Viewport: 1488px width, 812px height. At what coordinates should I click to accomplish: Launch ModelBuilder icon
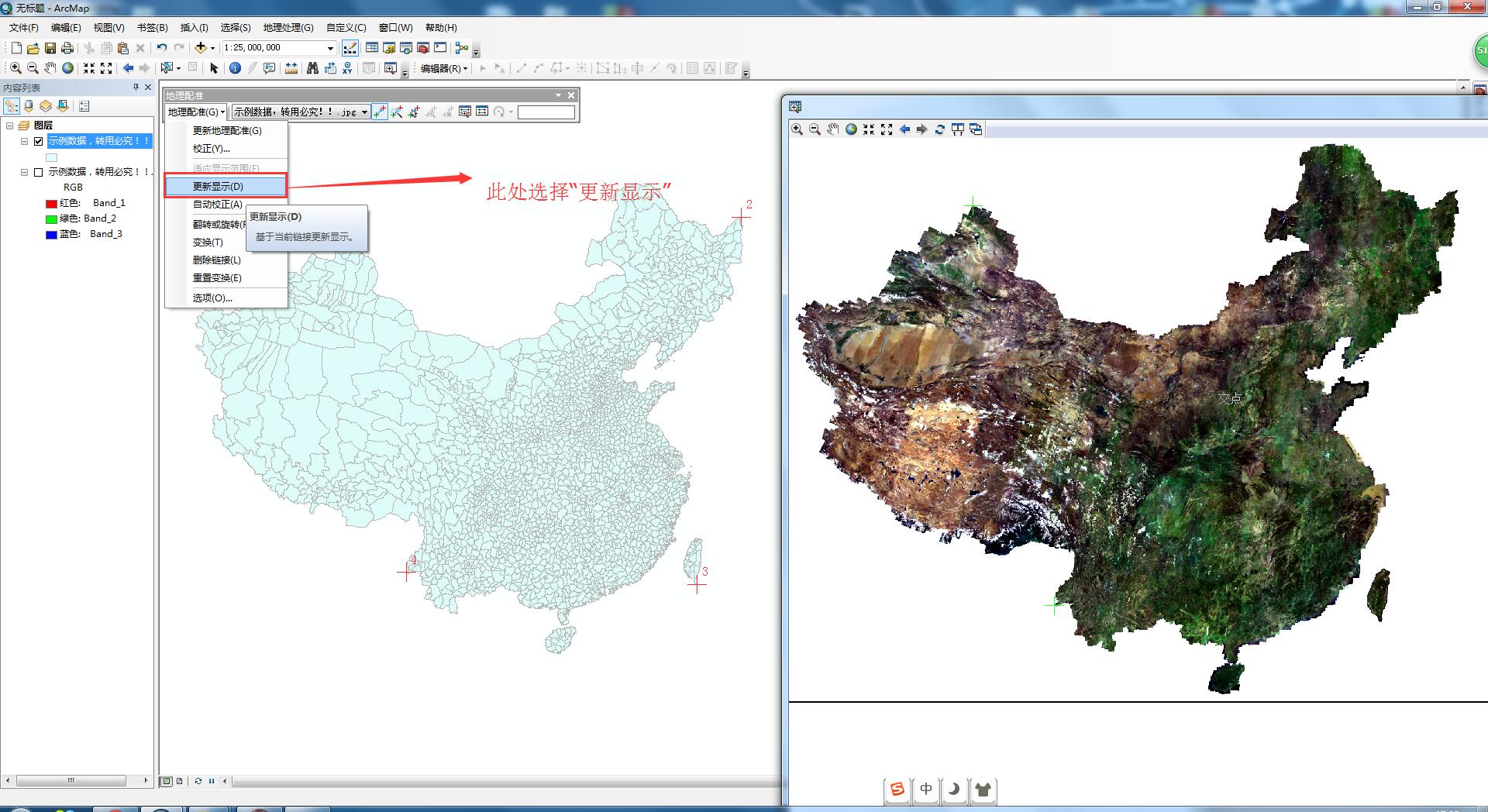pos(462,48)
